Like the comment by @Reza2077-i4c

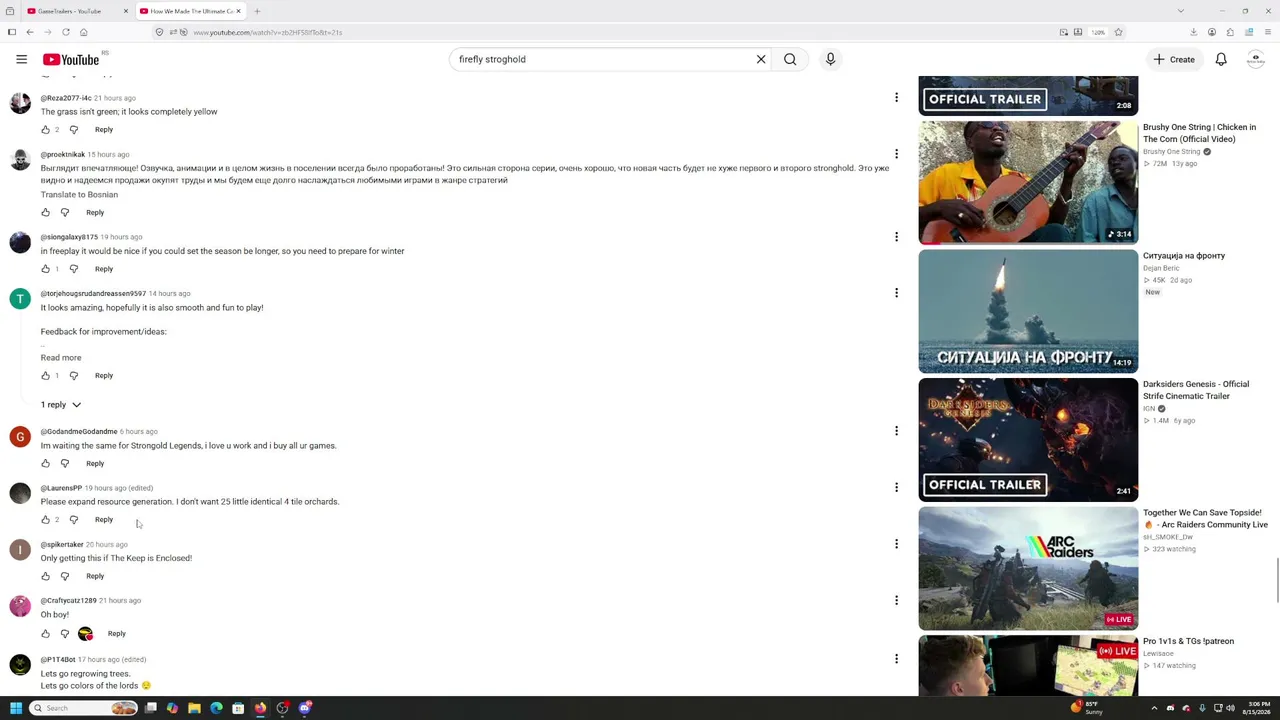pyautogui.click(x=45, y=130)
